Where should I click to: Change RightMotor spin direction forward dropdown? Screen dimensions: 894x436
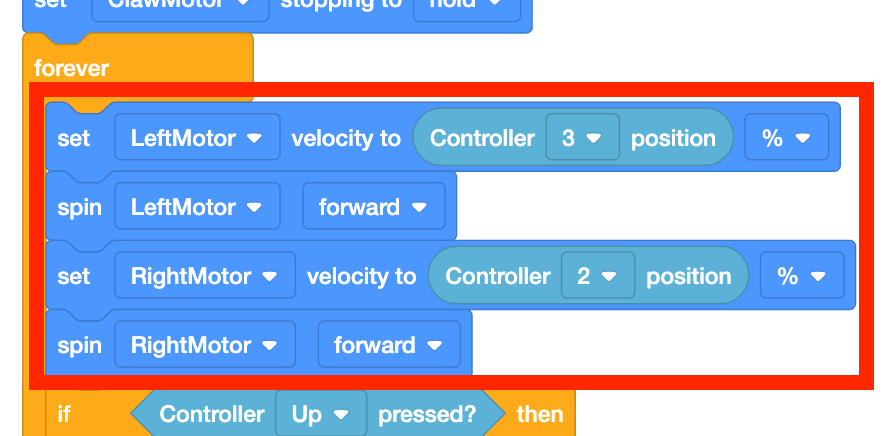coord(388,345)
